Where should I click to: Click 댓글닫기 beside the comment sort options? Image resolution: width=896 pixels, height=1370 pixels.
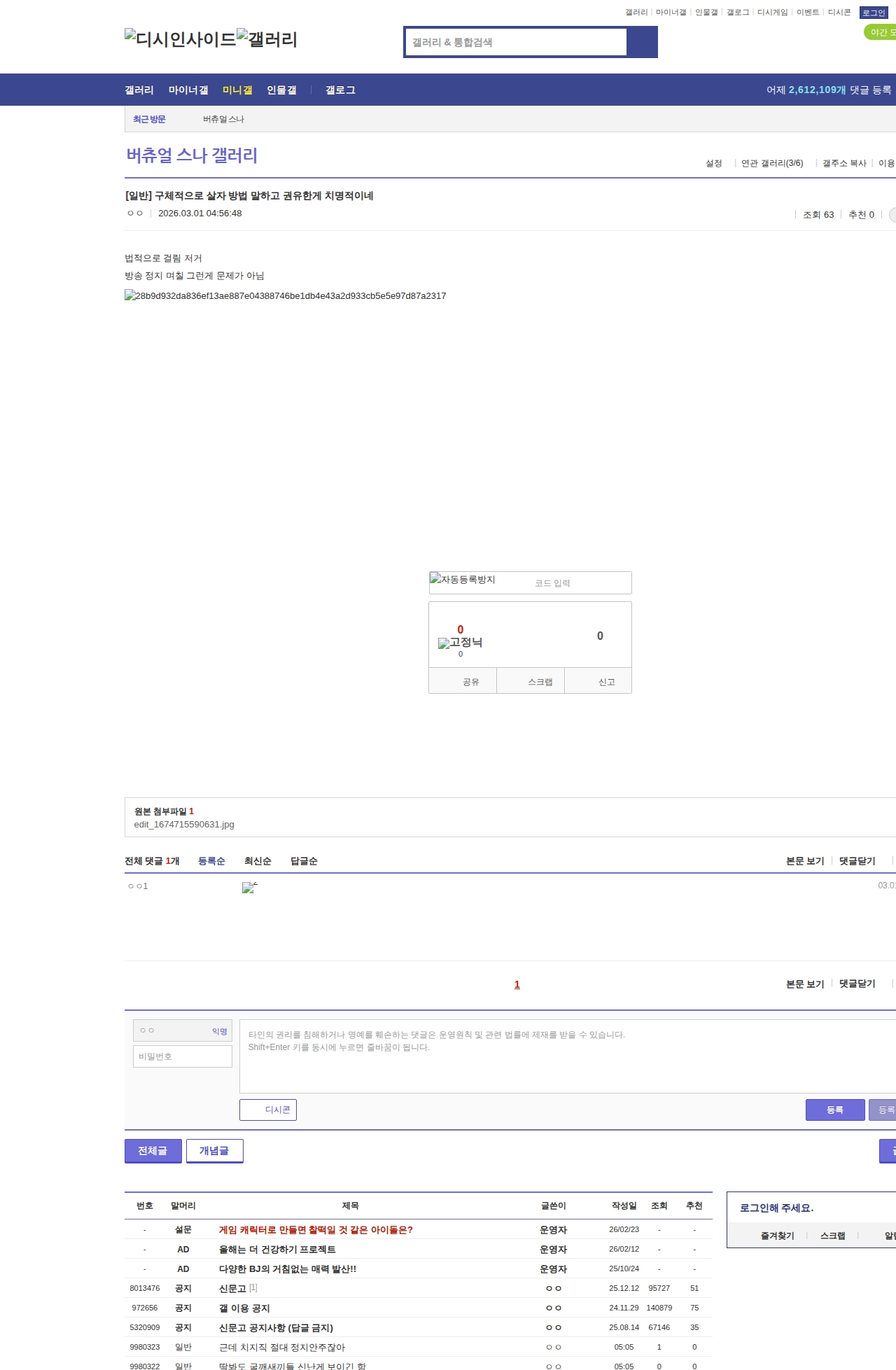[857, 861]
